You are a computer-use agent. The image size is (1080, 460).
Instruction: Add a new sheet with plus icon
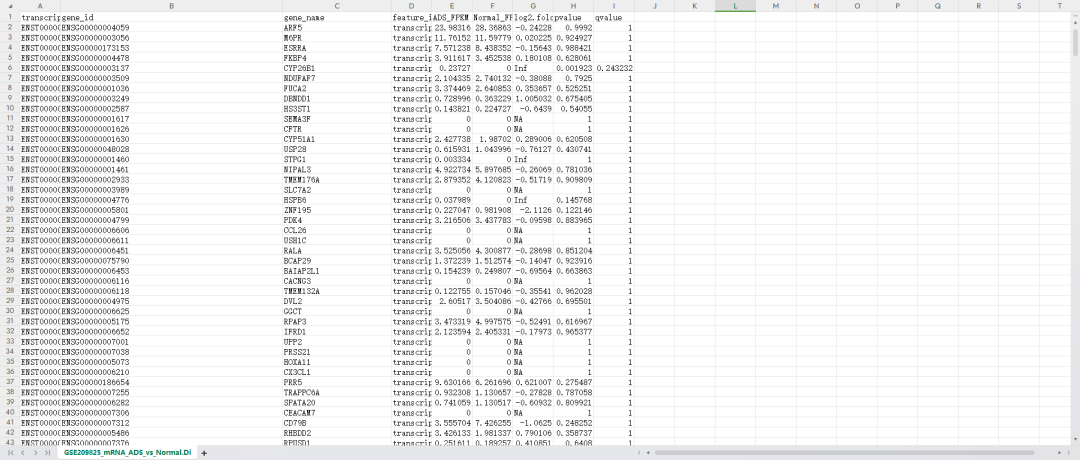(204, 453)
